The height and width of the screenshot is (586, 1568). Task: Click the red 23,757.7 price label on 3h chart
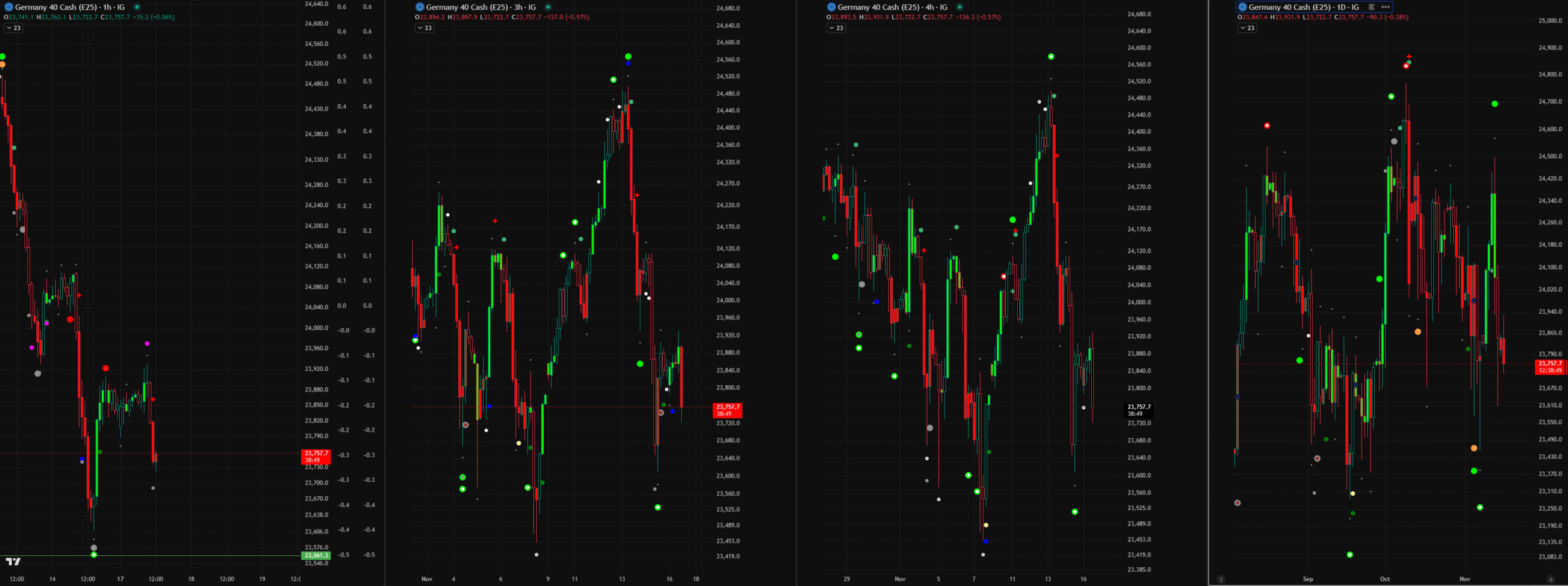pos(728,410)
